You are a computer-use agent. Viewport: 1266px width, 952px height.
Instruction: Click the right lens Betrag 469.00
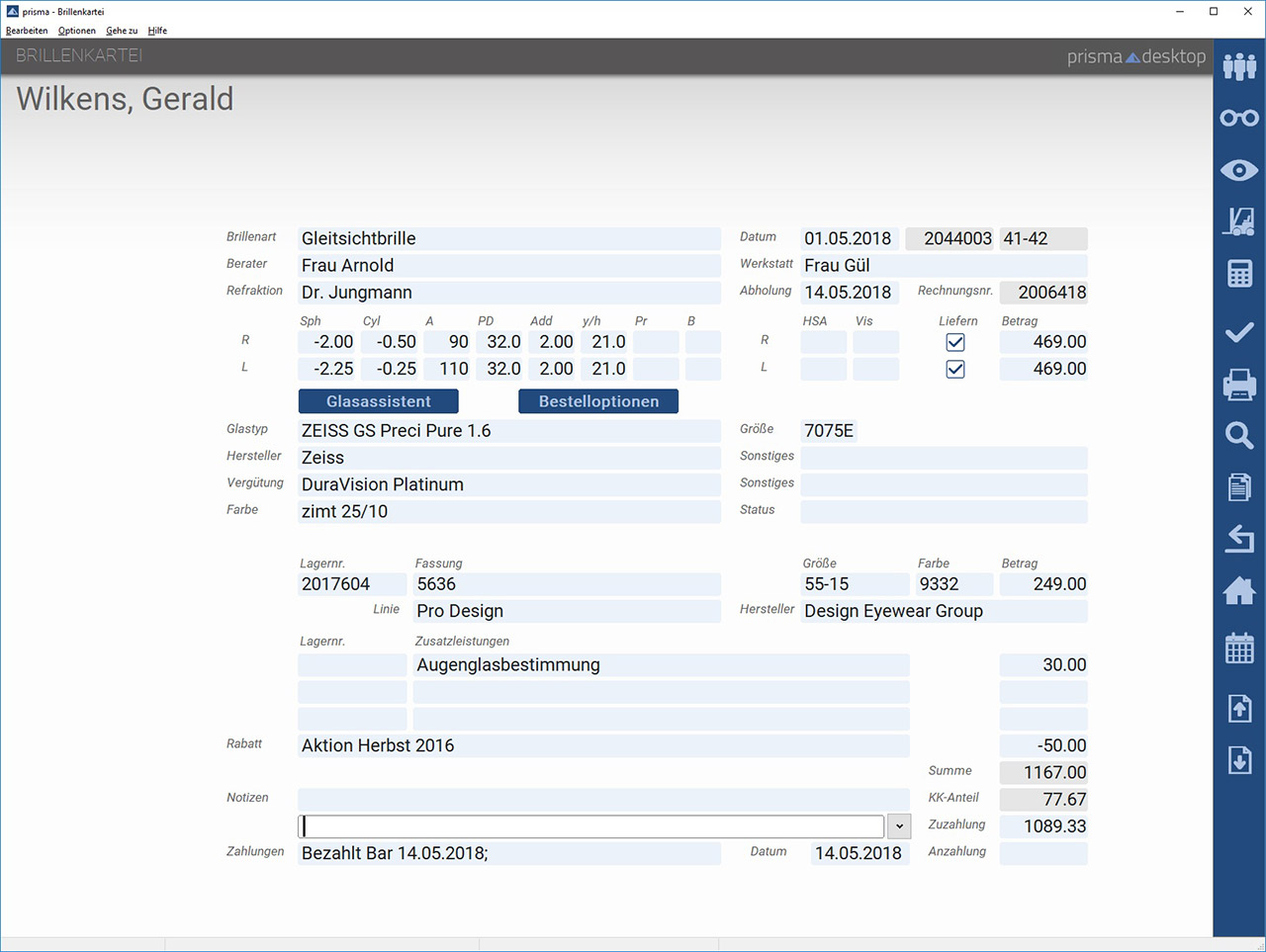(1043, 342)
